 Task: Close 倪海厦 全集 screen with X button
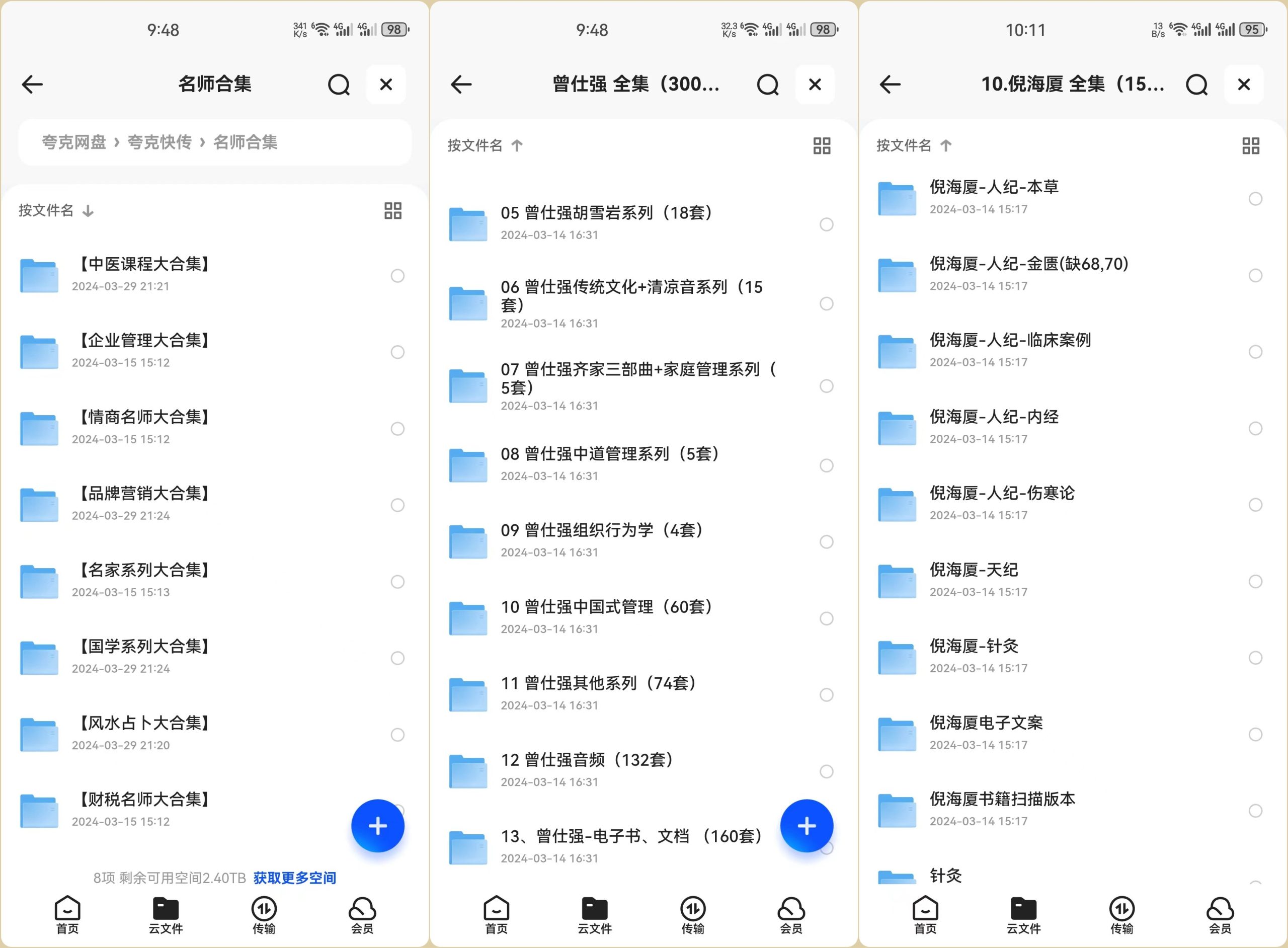(1244, 85)
